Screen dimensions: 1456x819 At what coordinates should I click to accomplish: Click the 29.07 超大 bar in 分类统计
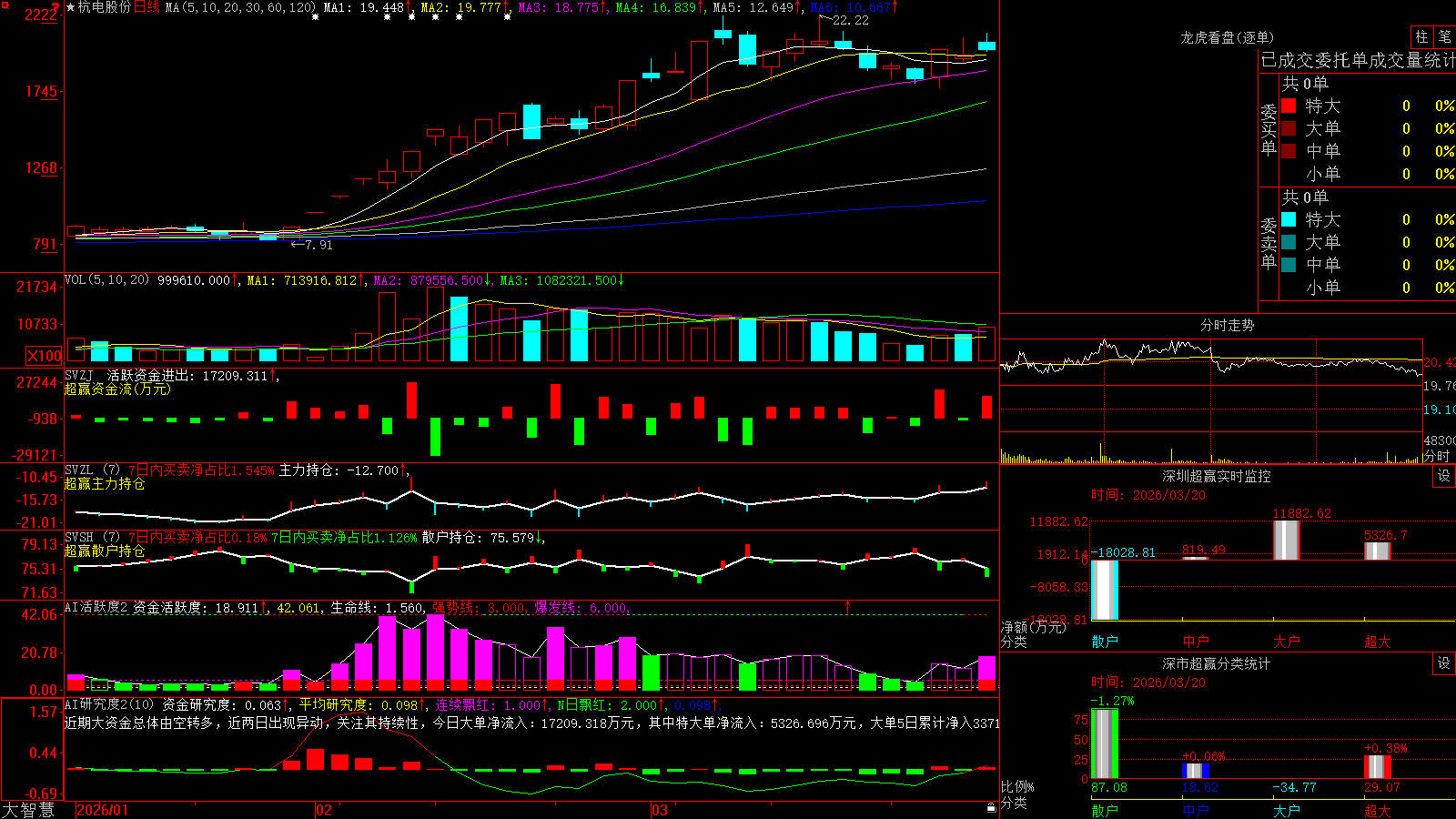pos(1378,766)
